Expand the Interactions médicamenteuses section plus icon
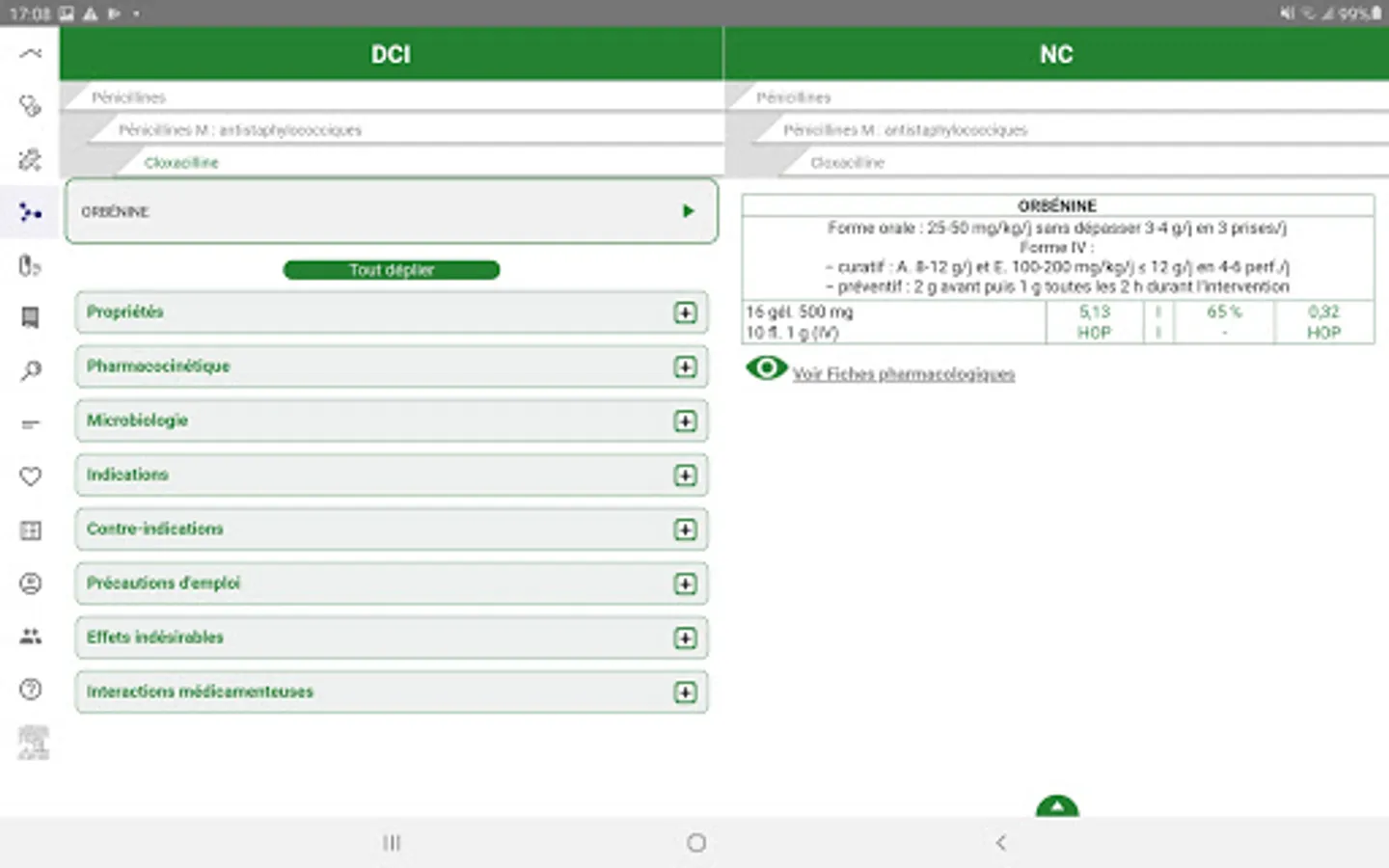The height and width of the screenshot is (868, 1389). point(685,692)
